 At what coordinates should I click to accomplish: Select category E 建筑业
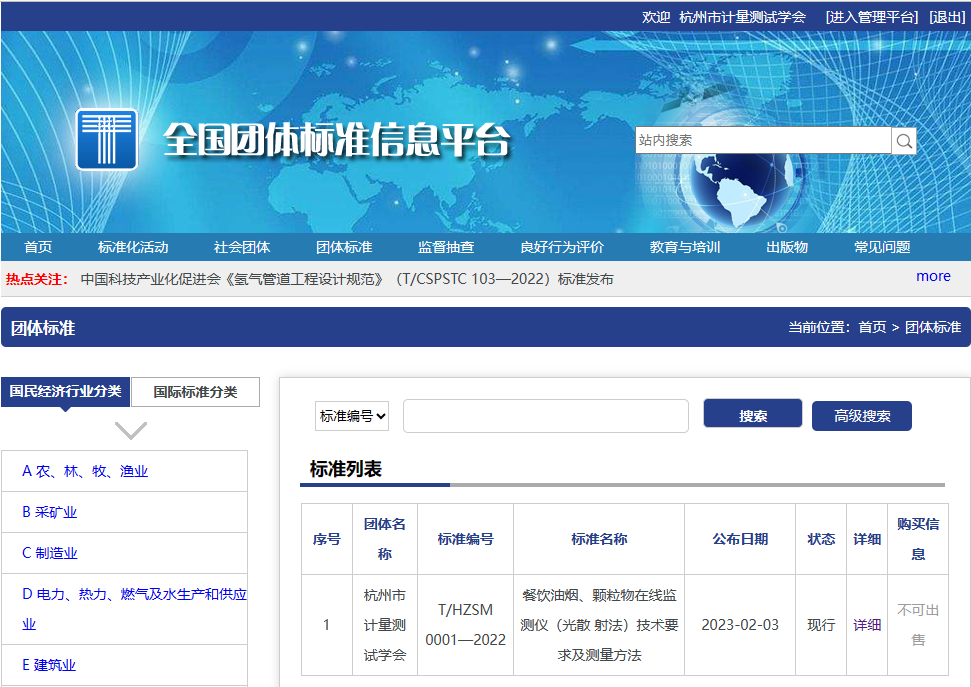(49, 665)
